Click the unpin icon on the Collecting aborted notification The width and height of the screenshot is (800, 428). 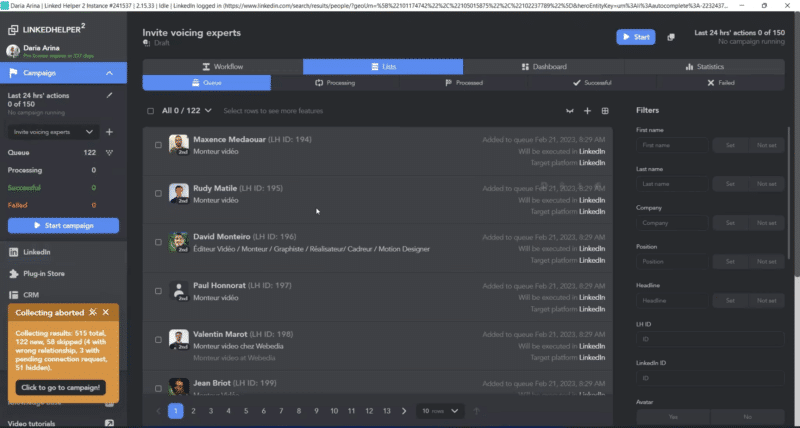(93, 312)
